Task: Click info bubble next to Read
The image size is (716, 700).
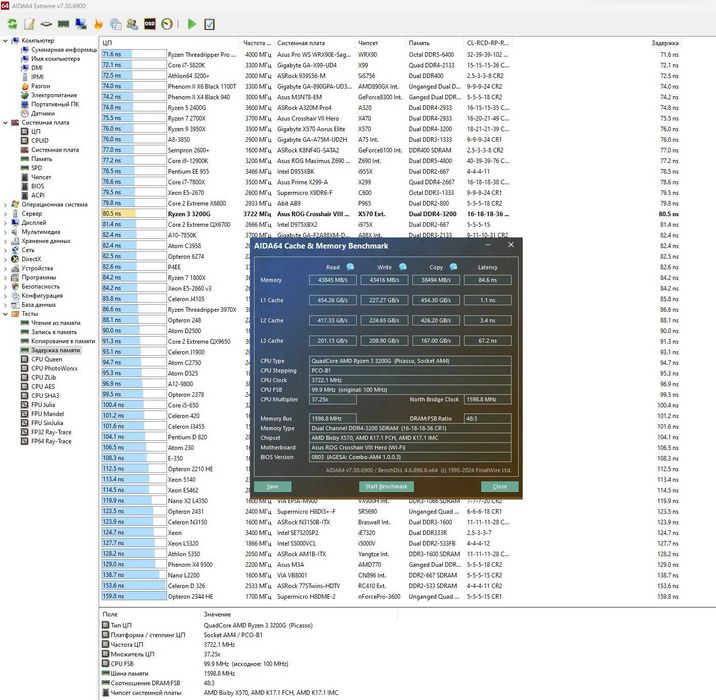Action: pyautogui.click(x=350, y=267)
